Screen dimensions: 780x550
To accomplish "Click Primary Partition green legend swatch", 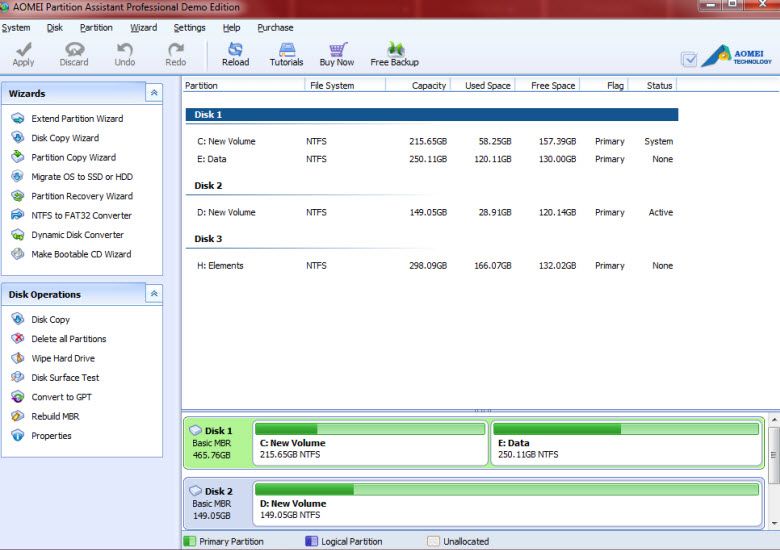I will tap(190, 541).
